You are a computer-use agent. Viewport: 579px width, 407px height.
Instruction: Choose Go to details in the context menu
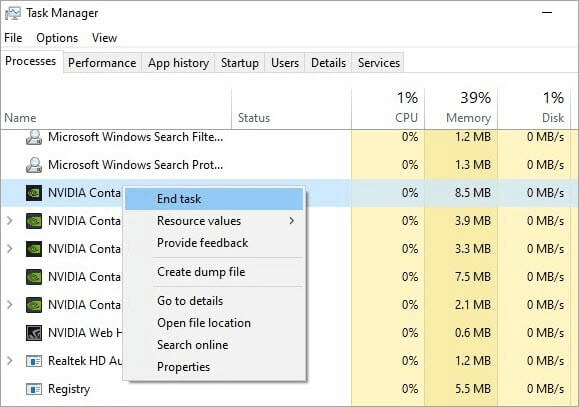click(x=214, y=301)
